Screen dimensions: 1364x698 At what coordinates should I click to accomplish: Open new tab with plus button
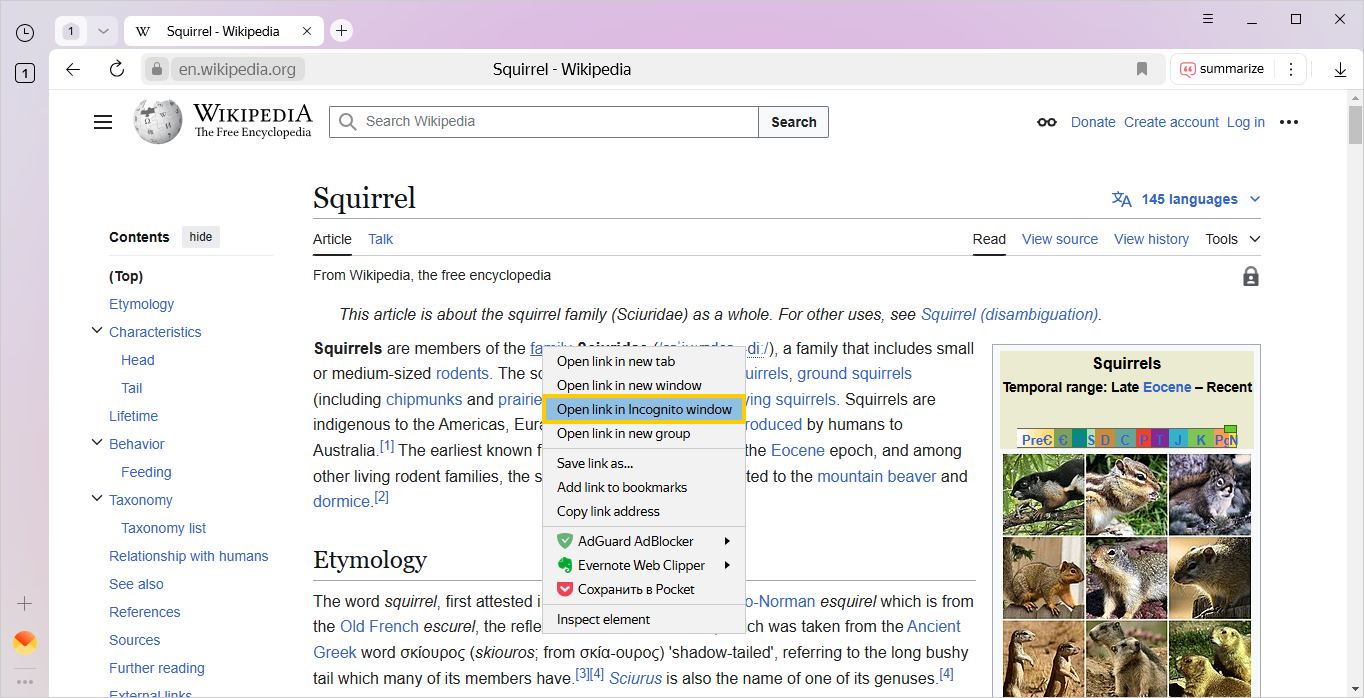(x=342, y=31)
